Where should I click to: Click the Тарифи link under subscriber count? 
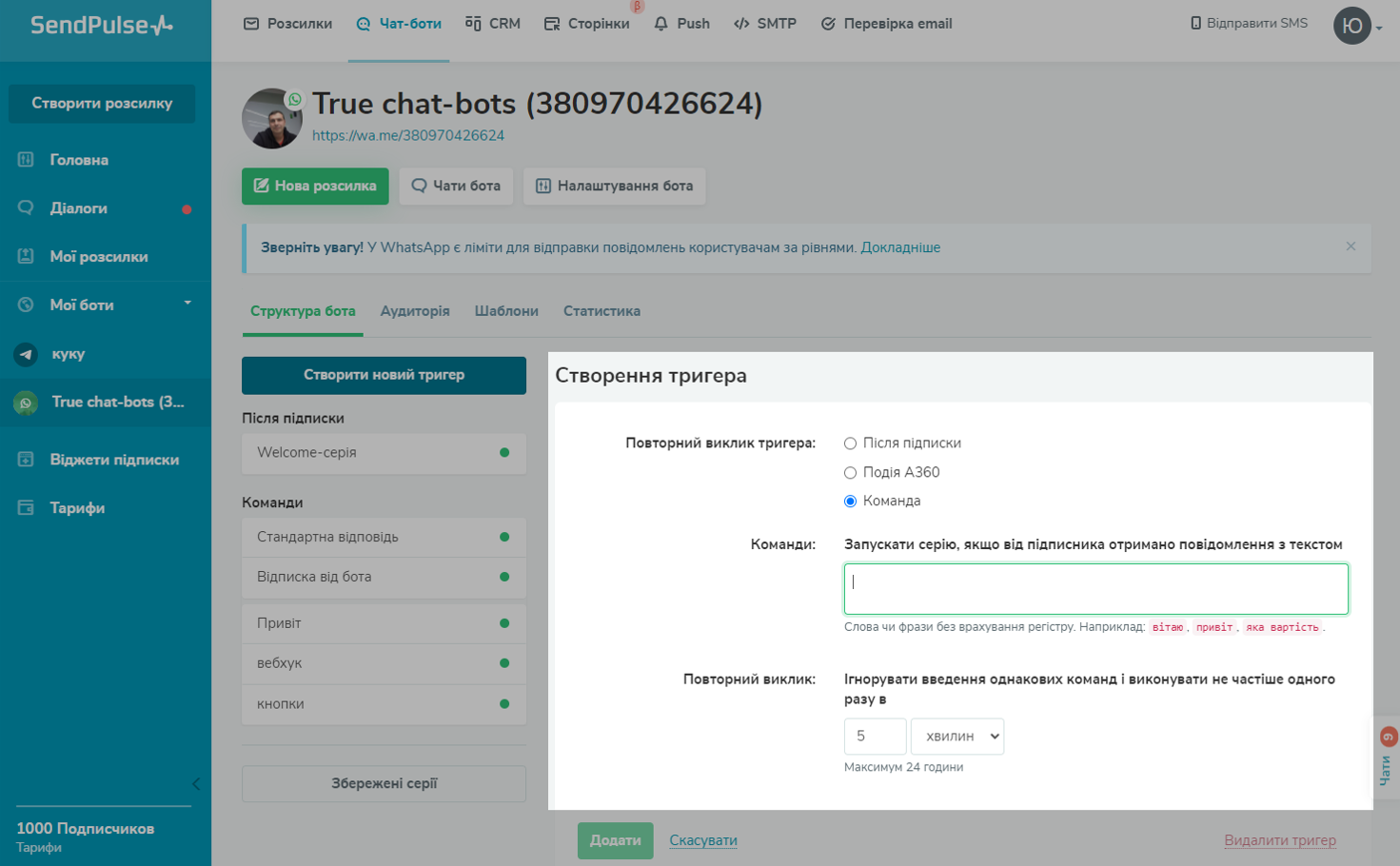pos(39,847)
